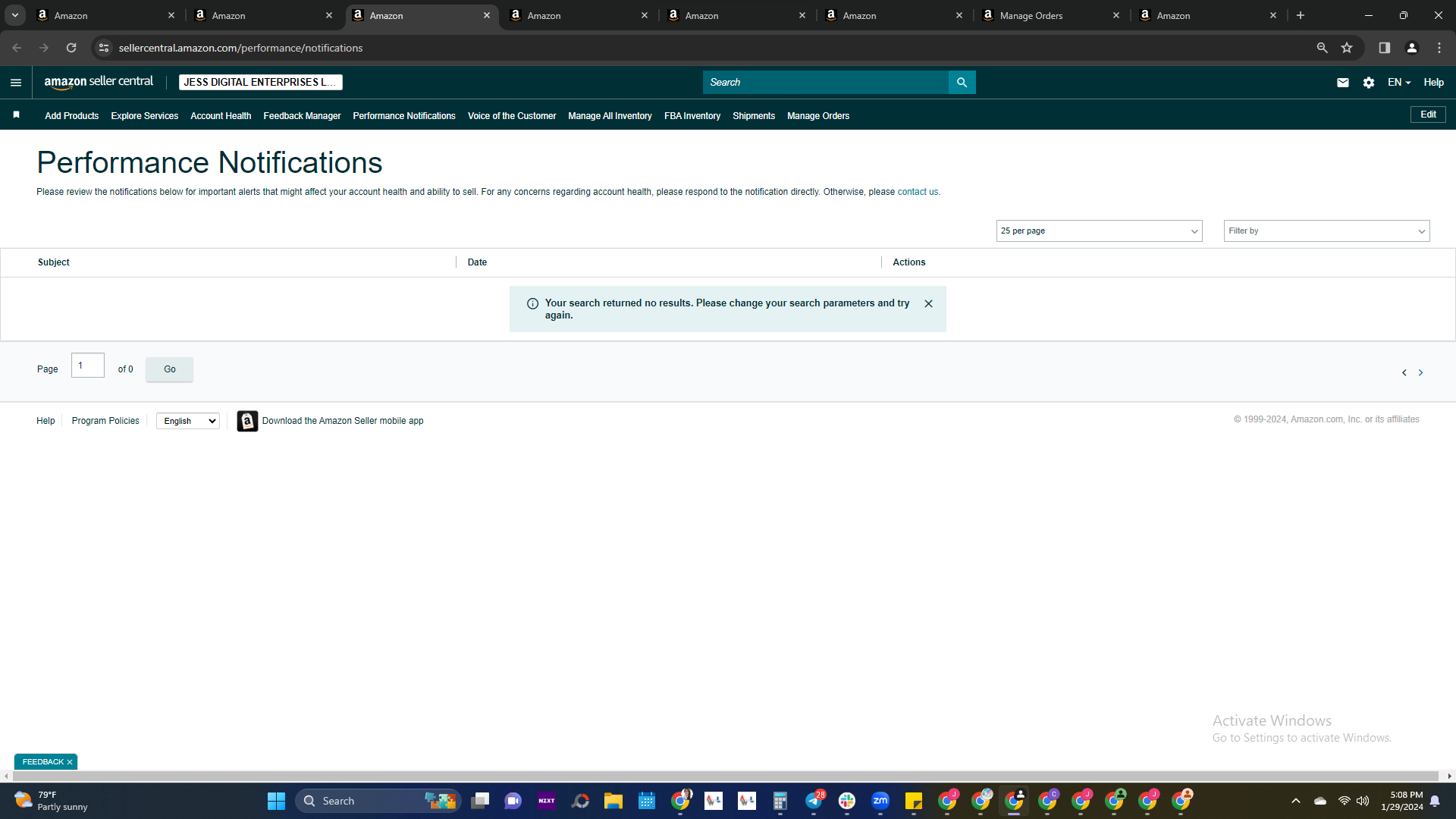The image size is (1456, 819).
Task: Dismiss the no-results alert with X
Action: click(928, 303)
